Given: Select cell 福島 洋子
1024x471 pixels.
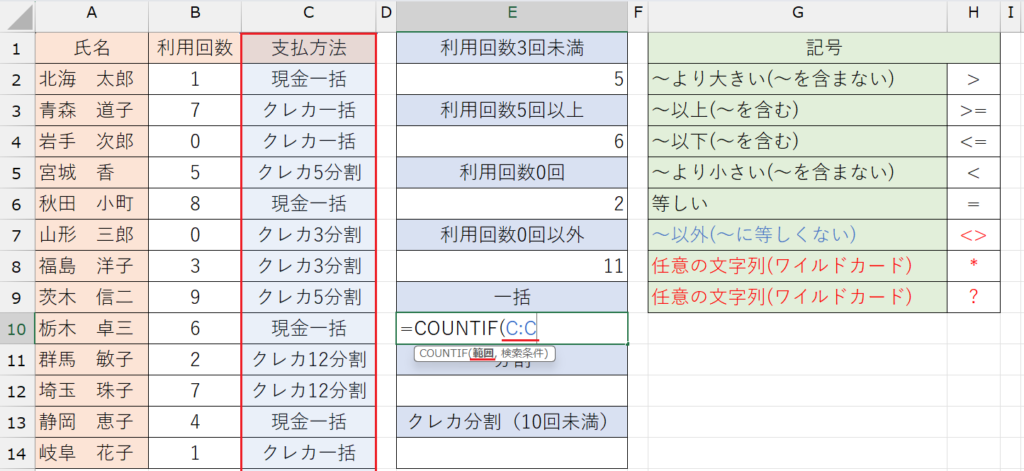Looking at the screenshot, I should [91, 266].
